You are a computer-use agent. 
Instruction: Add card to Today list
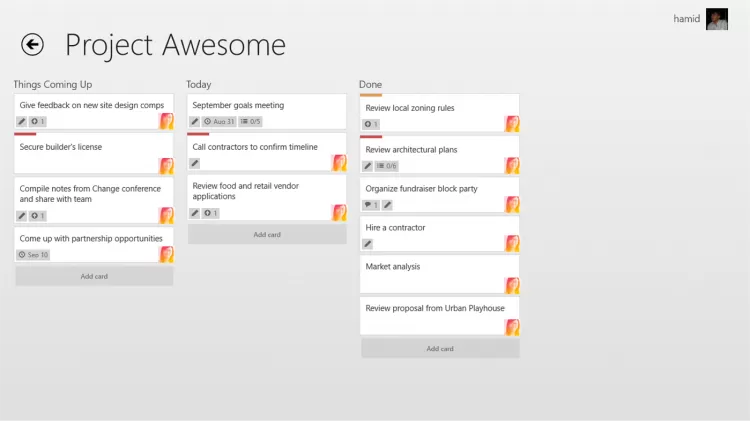[x=267, y=235]
